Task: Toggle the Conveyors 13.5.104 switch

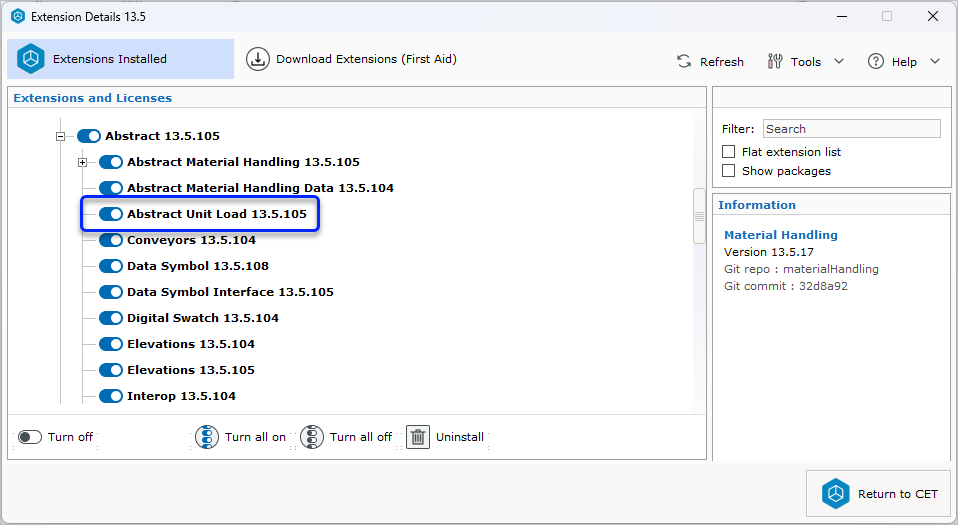Action: pos(111,240)
